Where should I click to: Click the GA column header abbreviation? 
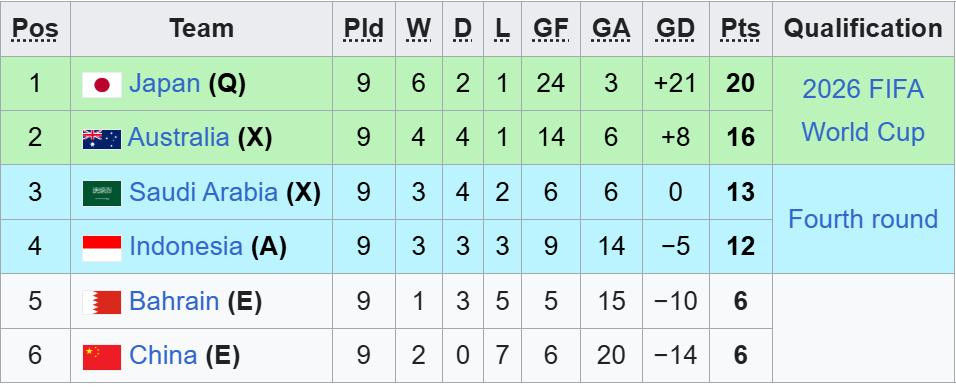tap(611, 29)
